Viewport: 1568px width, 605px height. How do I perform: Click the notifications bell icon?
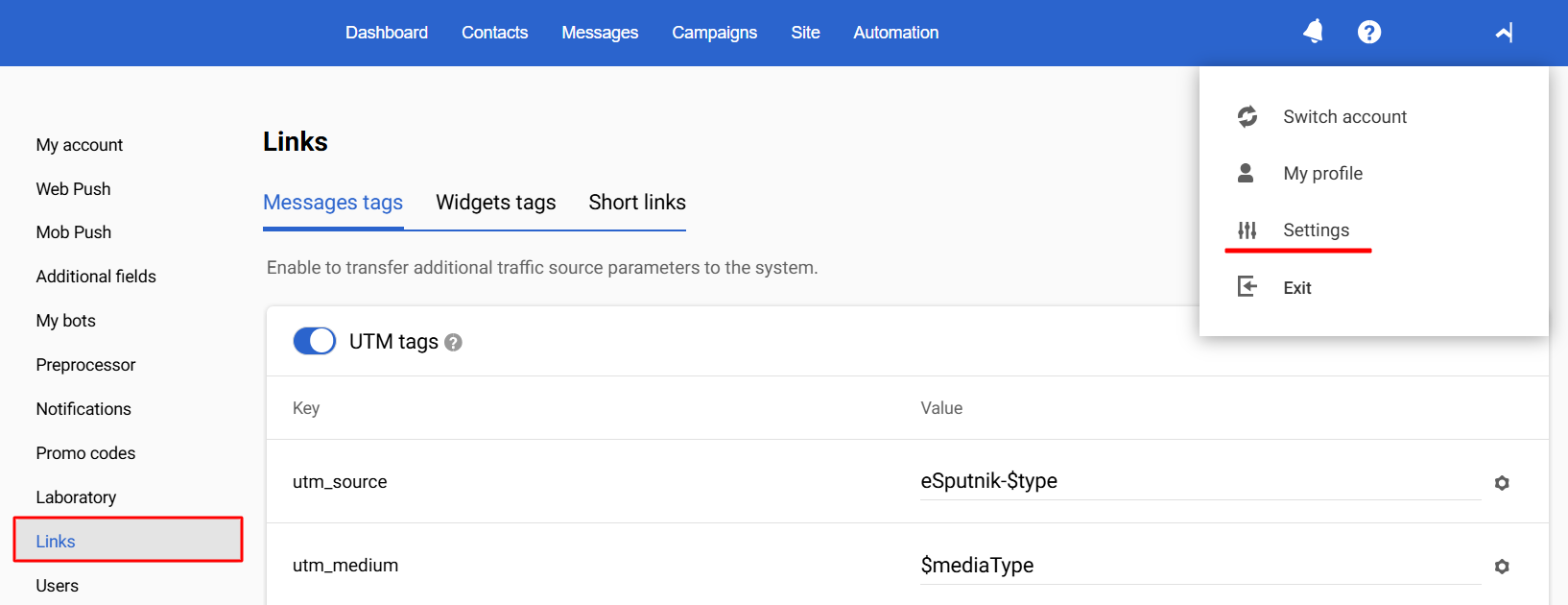pyautogui.click(x=1313, y=32)
